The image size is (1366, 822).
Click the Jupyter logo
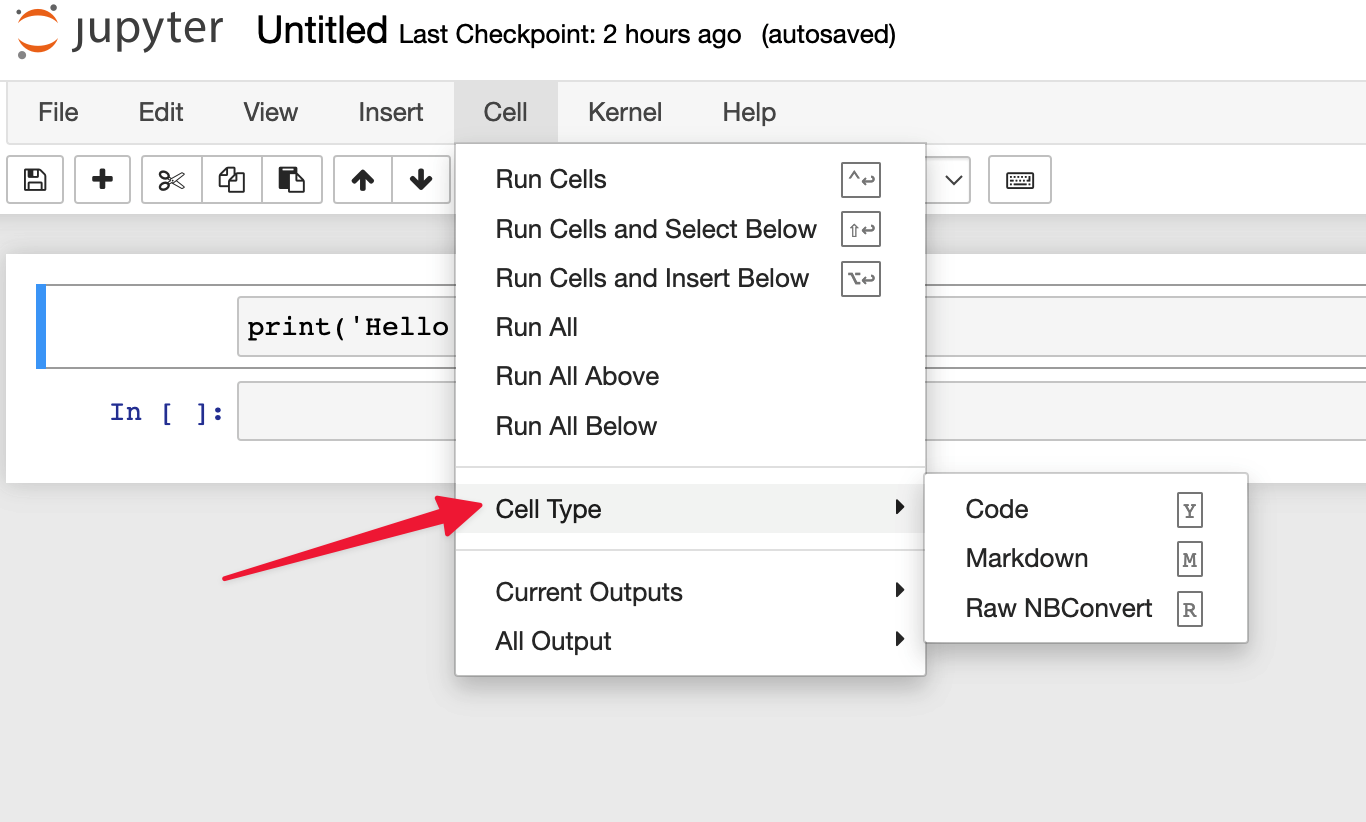pyautogui.click(x=121, y=32)
